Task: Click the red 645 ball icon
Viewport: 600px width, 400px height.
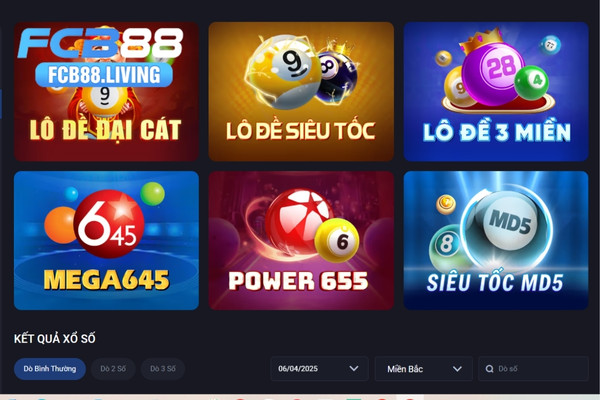Action: click(109, 224)
